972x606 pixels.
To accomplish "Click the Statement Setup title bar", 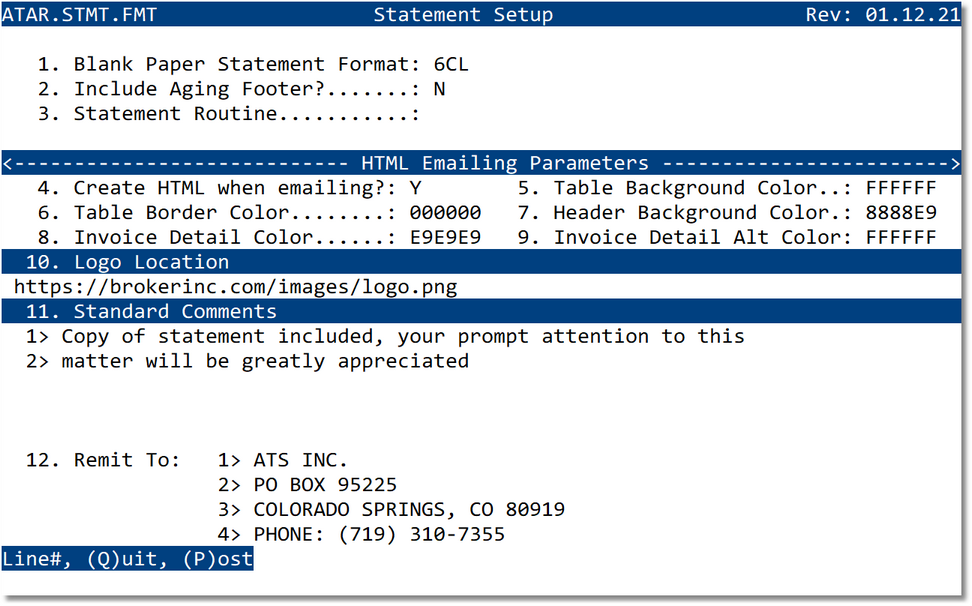I will pyautogui.click(x=463, y=13).
